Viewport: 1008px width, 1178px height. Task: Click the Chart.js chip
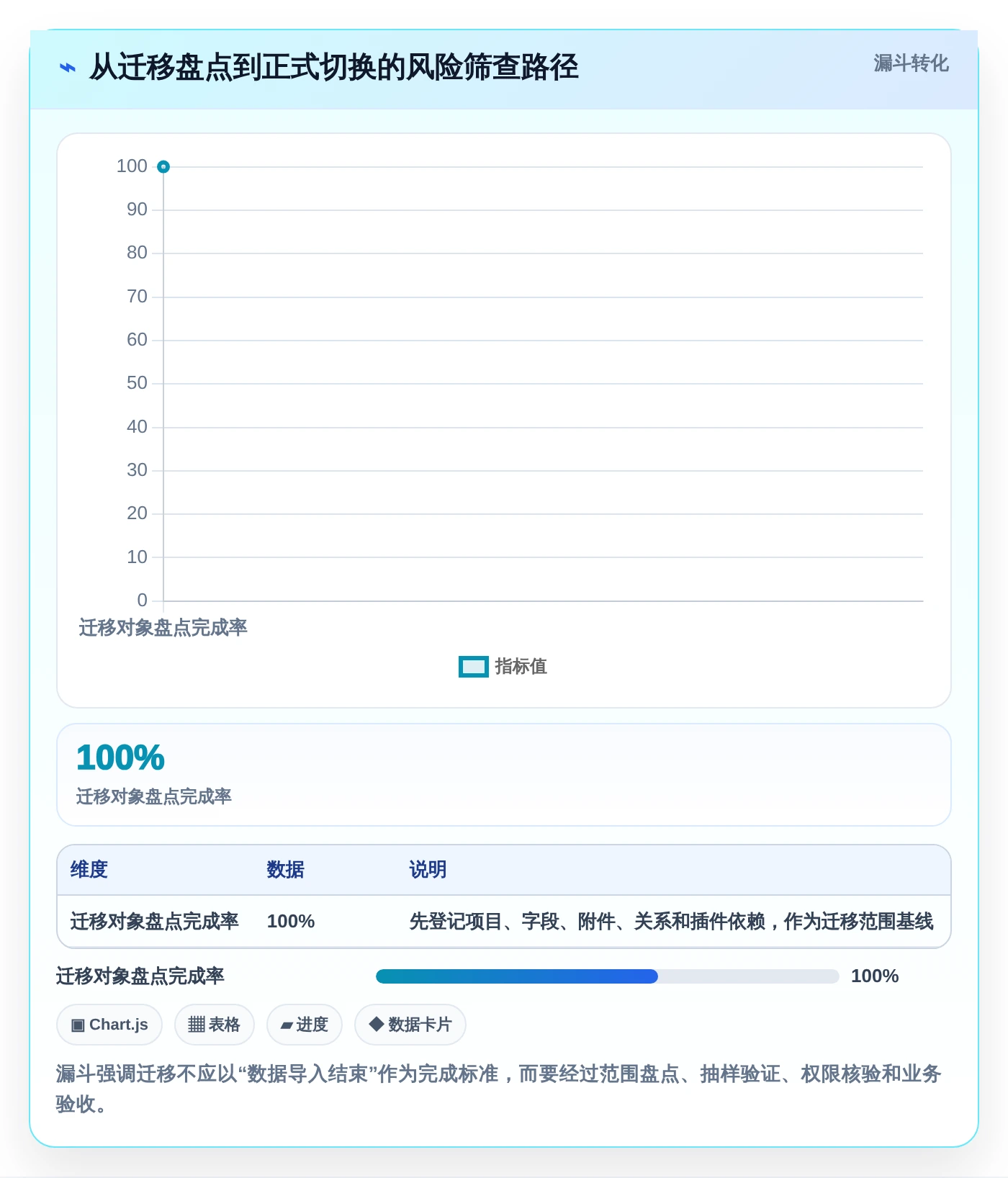(109, 1025)
